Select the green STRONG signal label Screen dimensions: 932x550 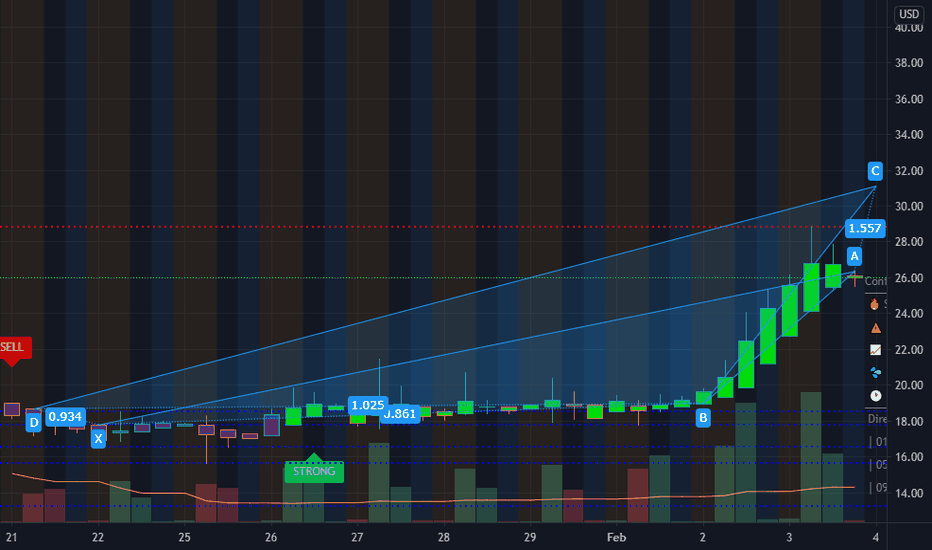[x=314, y=472]
